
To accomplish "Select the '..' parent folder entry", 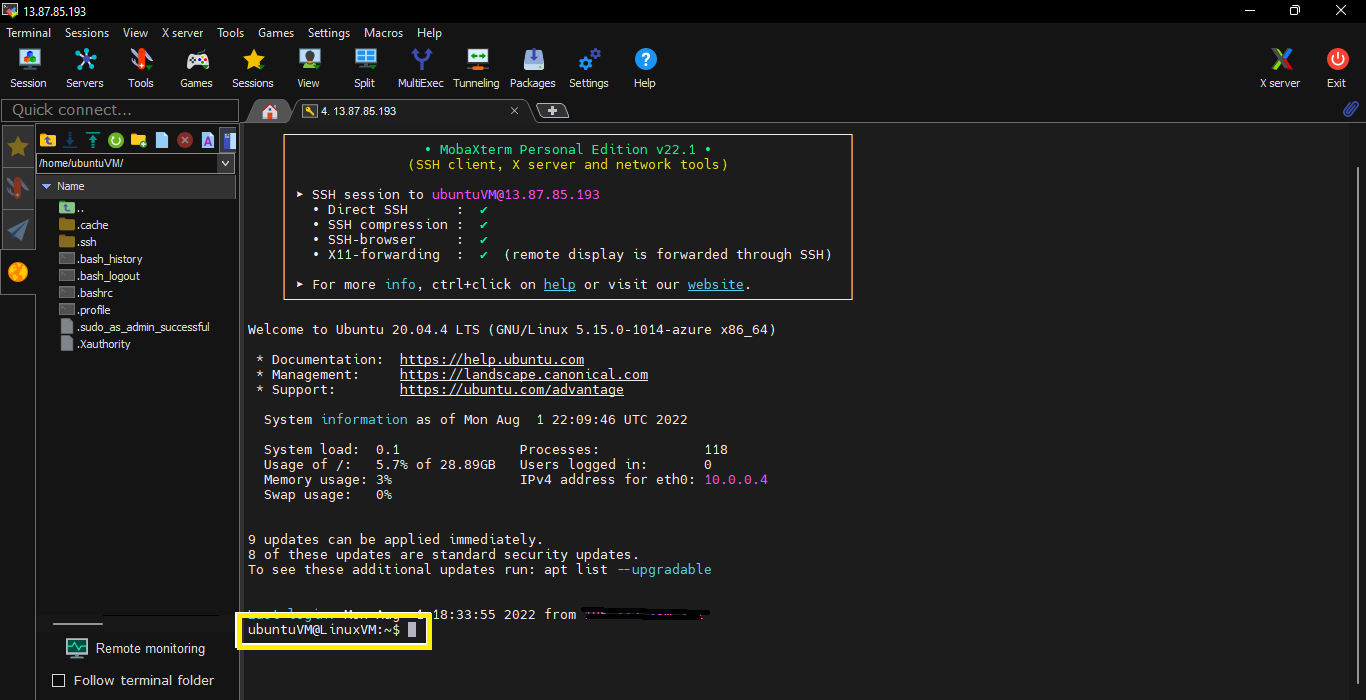I will click(x=72, y=208).
